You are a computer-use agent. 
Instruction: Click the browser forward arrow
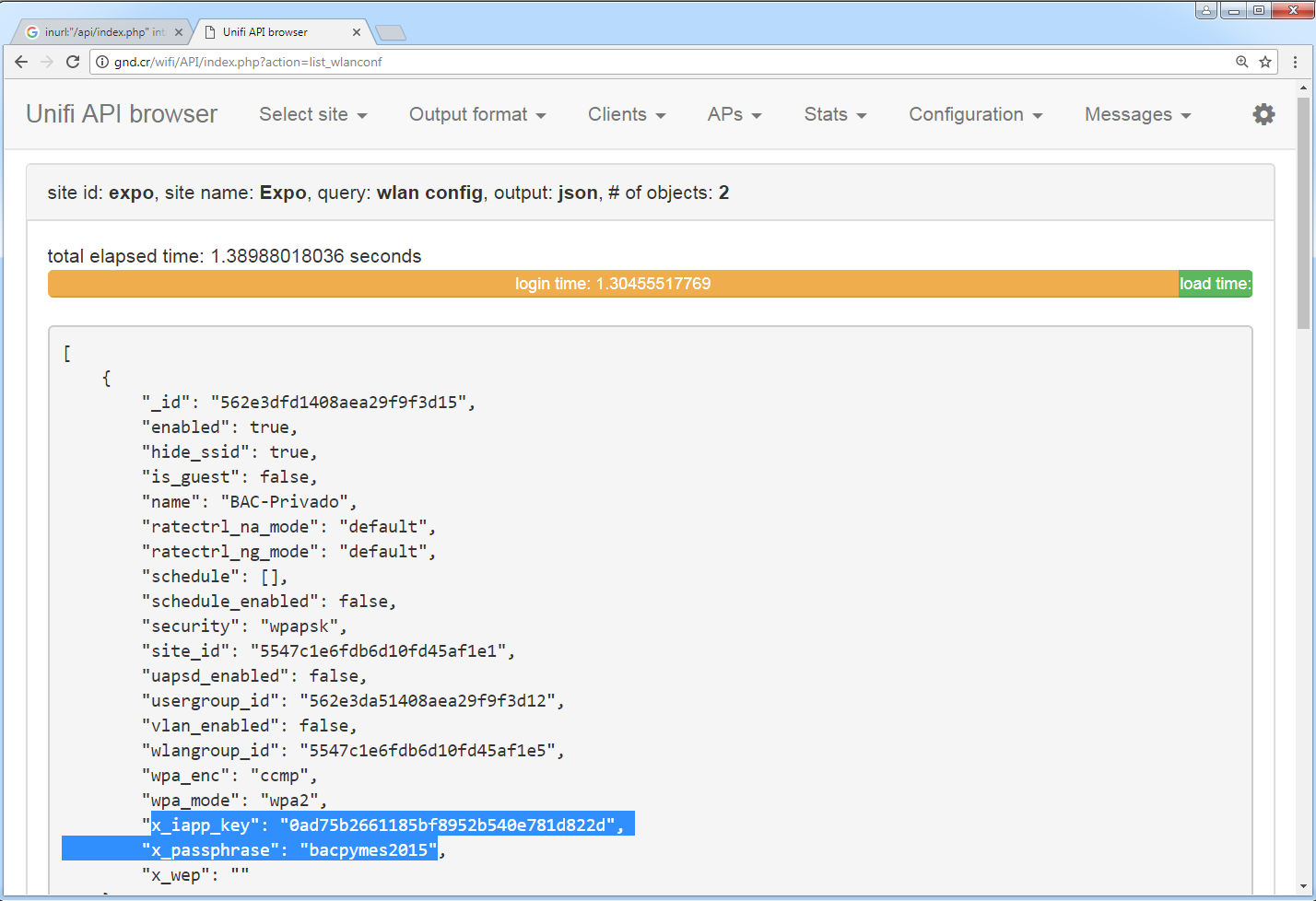pos(47,62)
